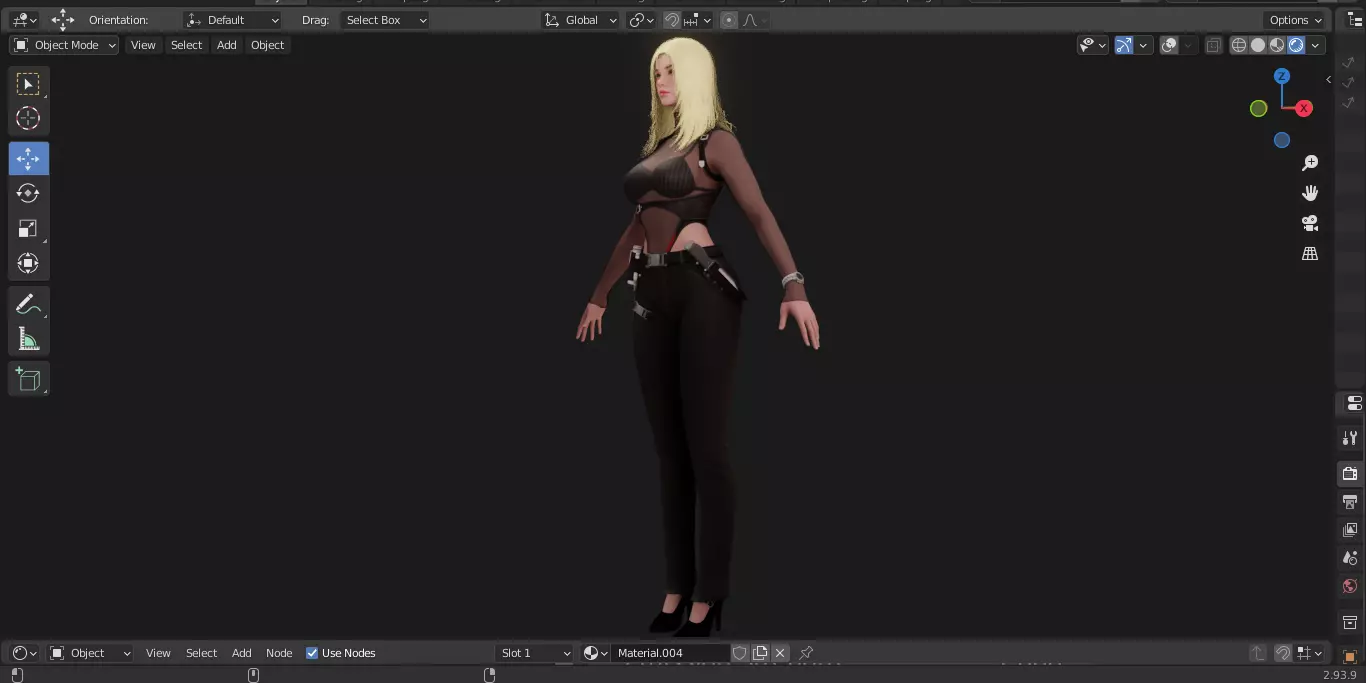Click the Z axis on navigation gizmo

coord(1282,76)
